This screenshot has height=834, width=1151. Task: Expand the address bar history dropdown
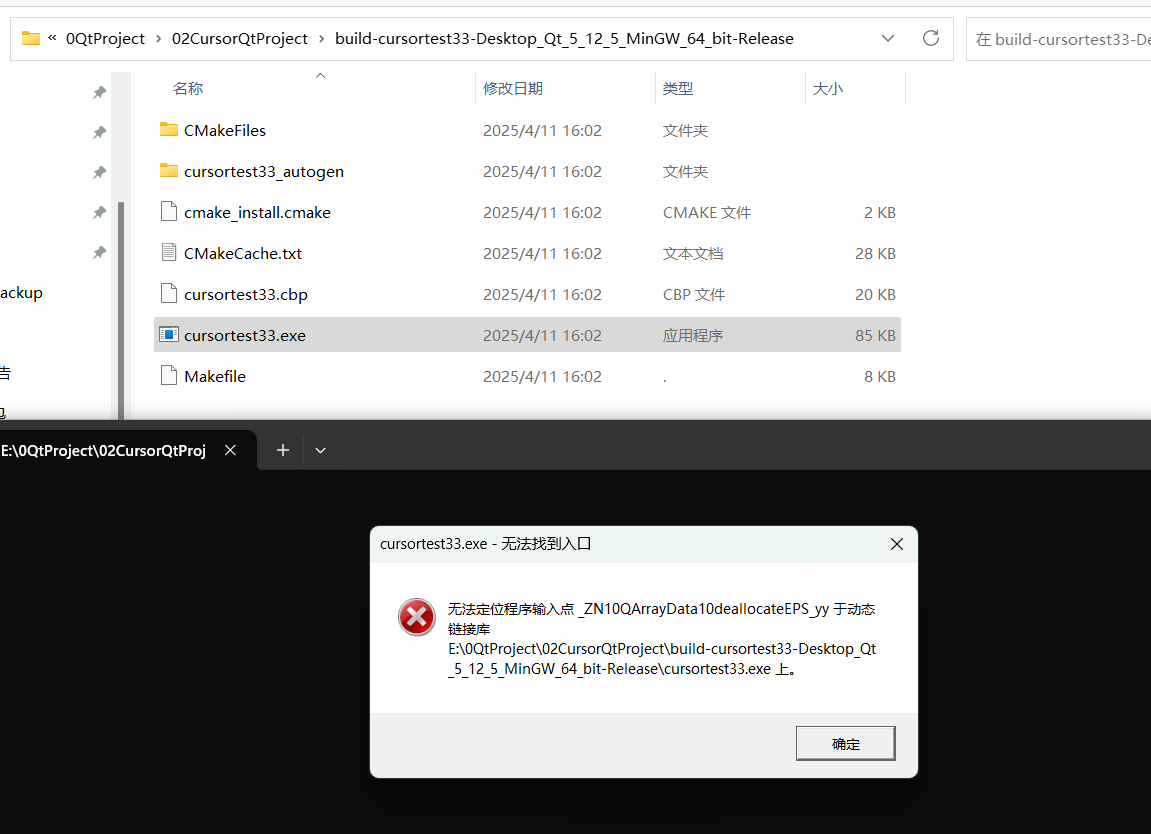[887, 38]
